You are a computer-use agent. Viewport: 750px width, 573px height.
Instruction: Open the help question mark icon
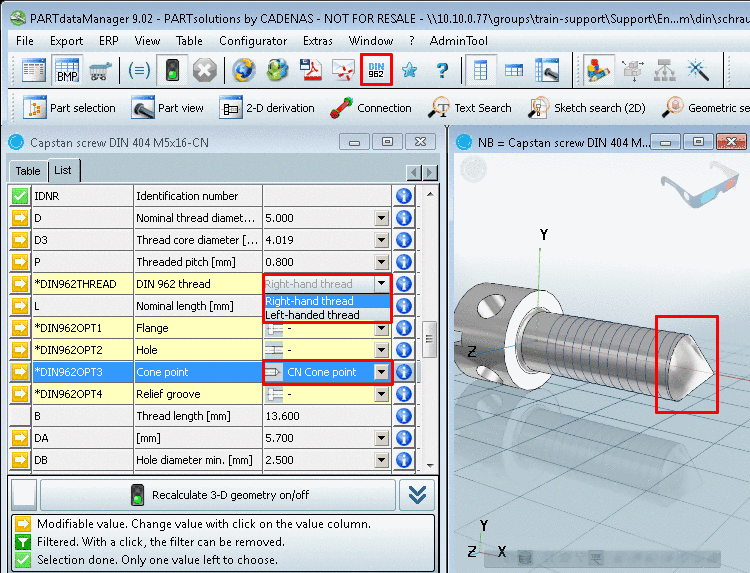pos(442,70)
